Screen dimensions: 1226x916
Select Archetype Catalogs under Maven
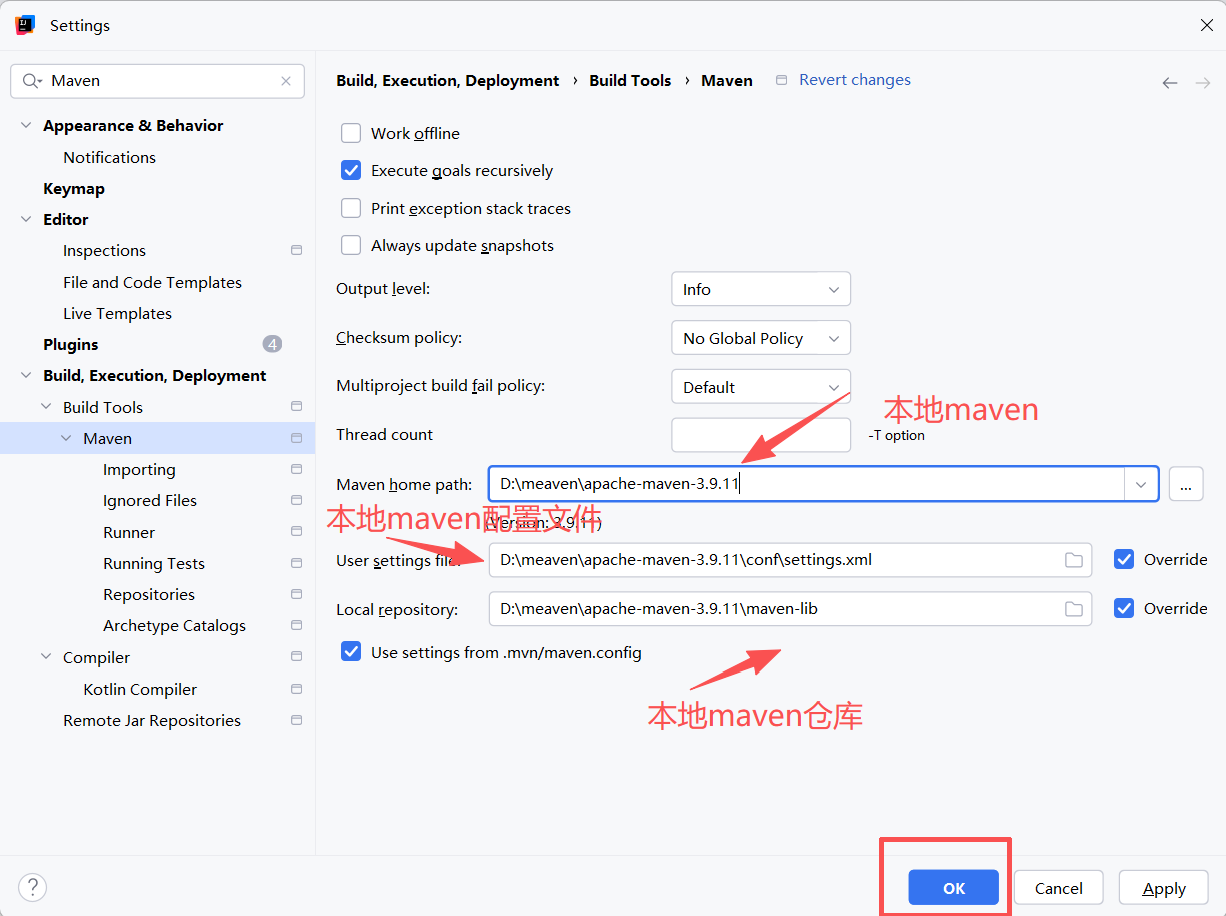click(174, 625)
